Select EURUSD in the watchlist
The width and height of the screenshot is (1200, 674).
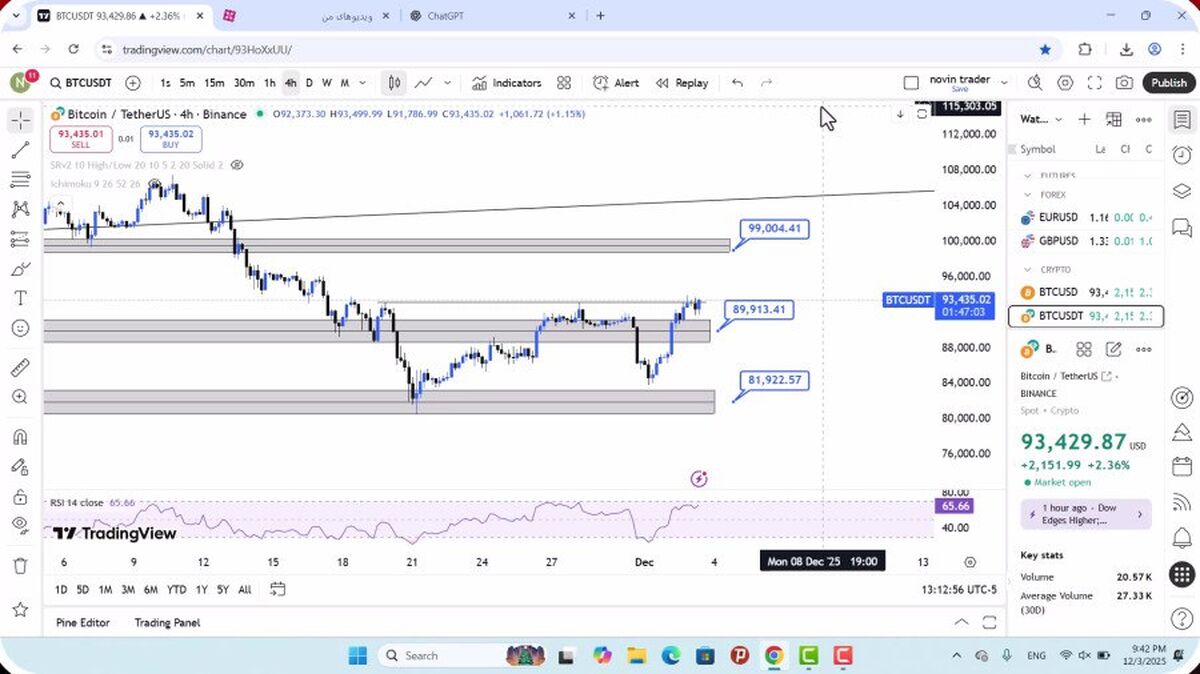(x=1084, y=217)
